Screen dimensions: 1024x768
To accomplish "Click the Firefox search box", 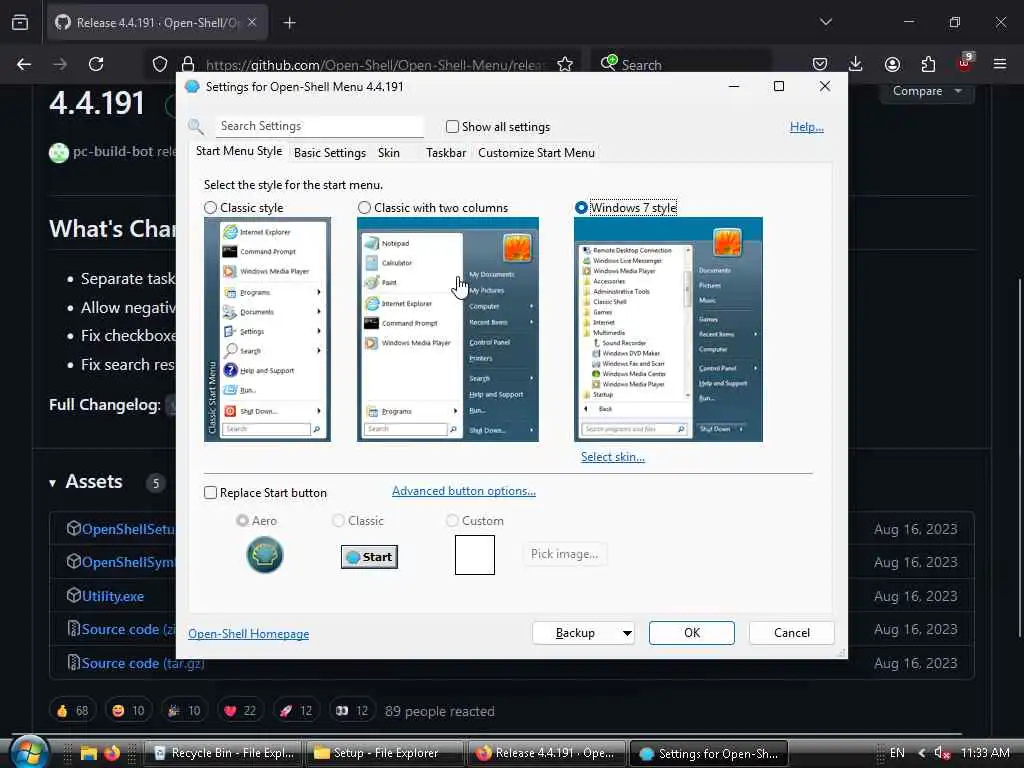I will (x=681, y=64).
